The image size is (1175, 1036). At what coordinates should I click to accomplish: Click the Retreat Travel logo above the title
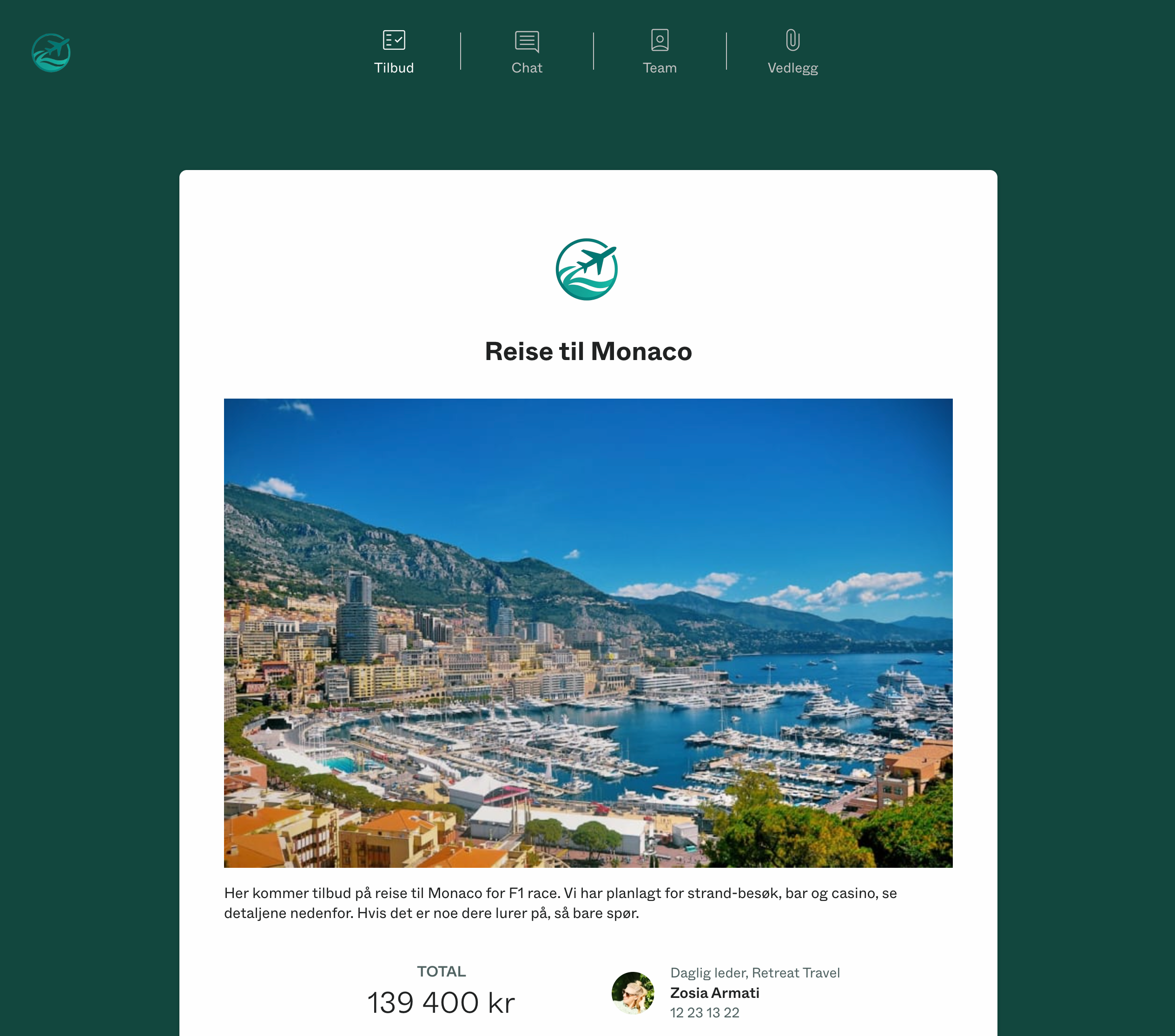pyautogui.click(x=587, y=269)
